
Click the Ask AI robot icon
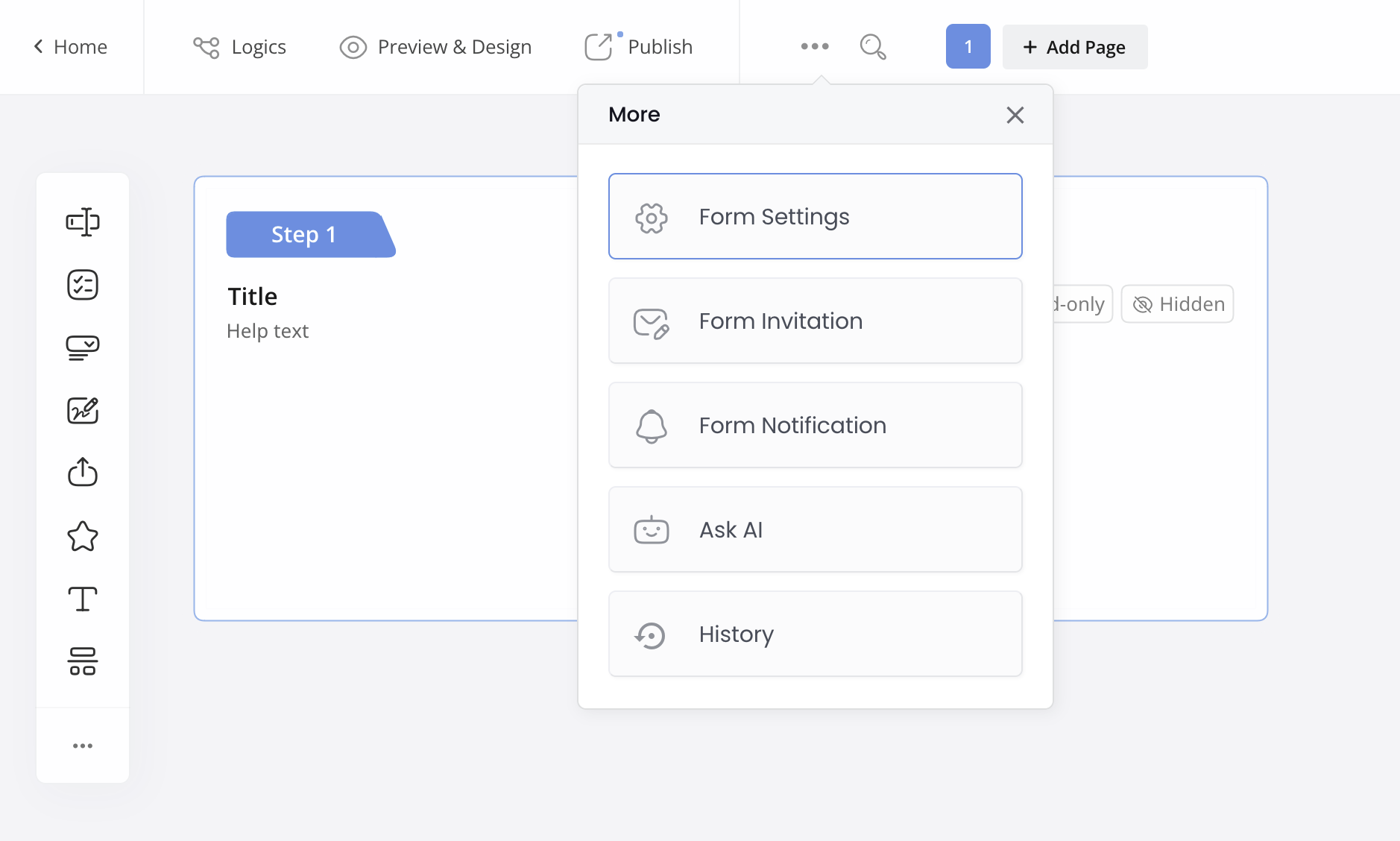point(652,529)
